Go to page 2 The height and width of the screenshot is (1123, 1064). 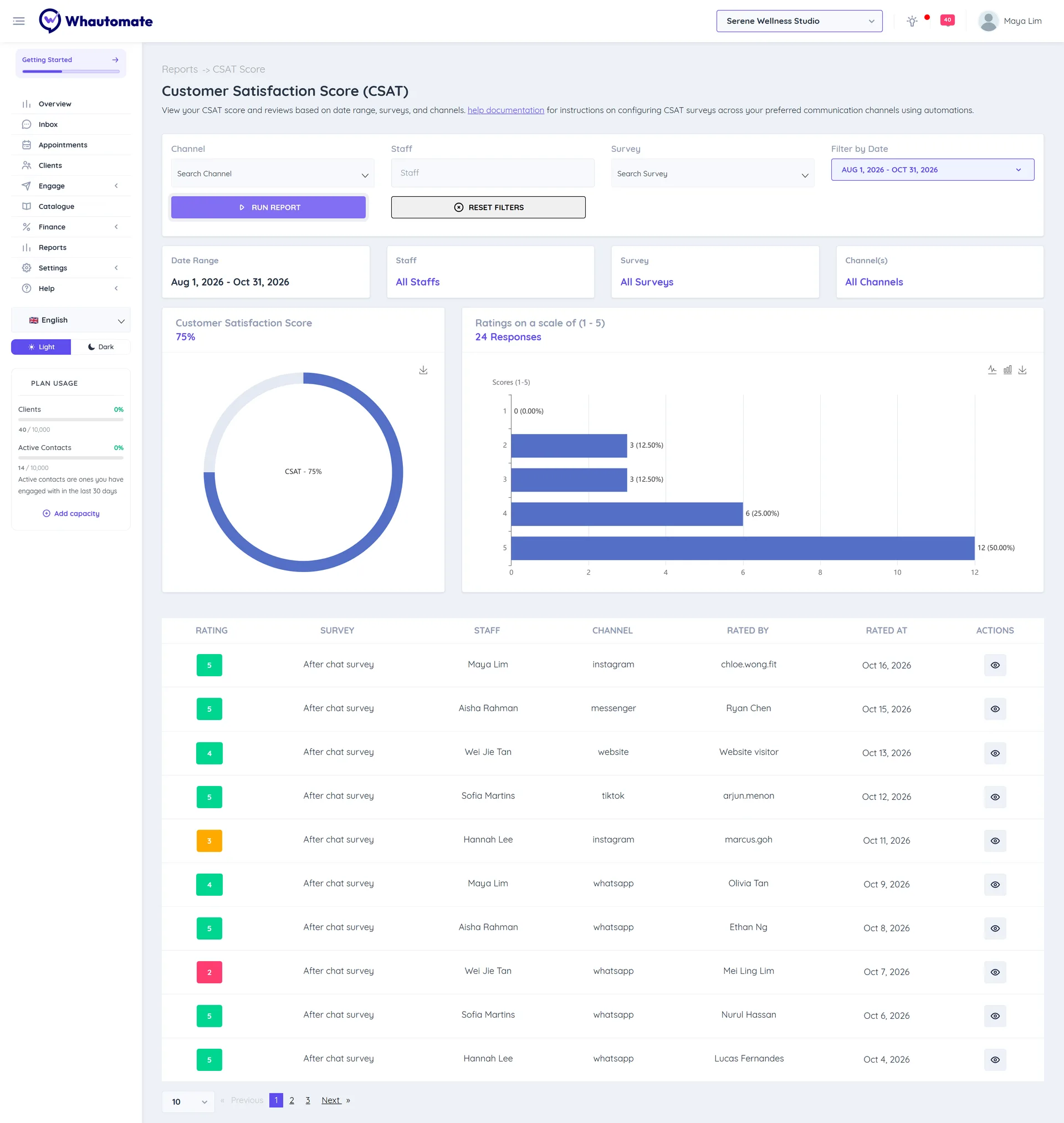(x=291, y=1100)
